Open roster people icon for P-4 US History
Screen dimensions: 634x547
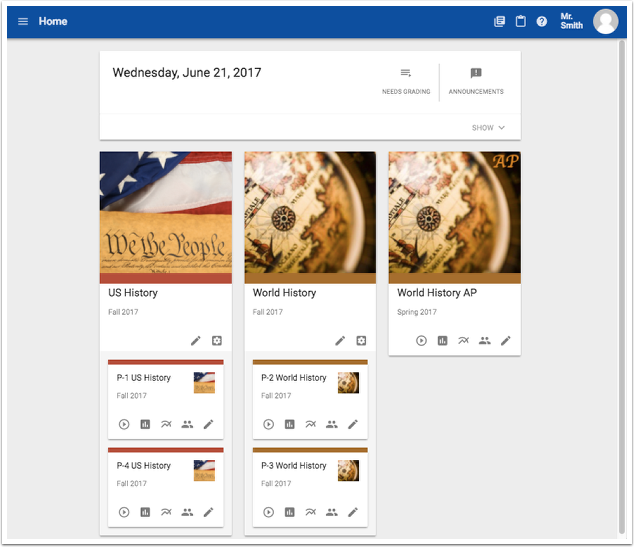[187, 512]
